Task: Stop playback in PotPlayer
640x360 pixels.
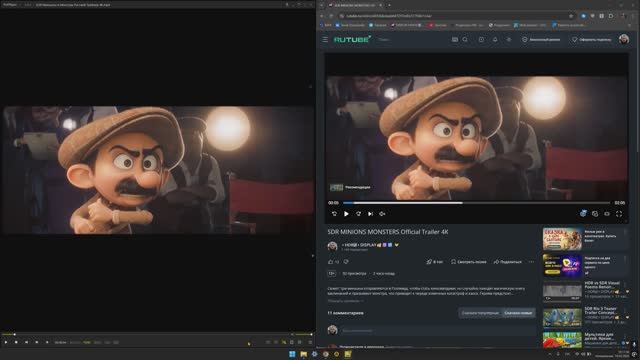Action: (x=16, y=342)
